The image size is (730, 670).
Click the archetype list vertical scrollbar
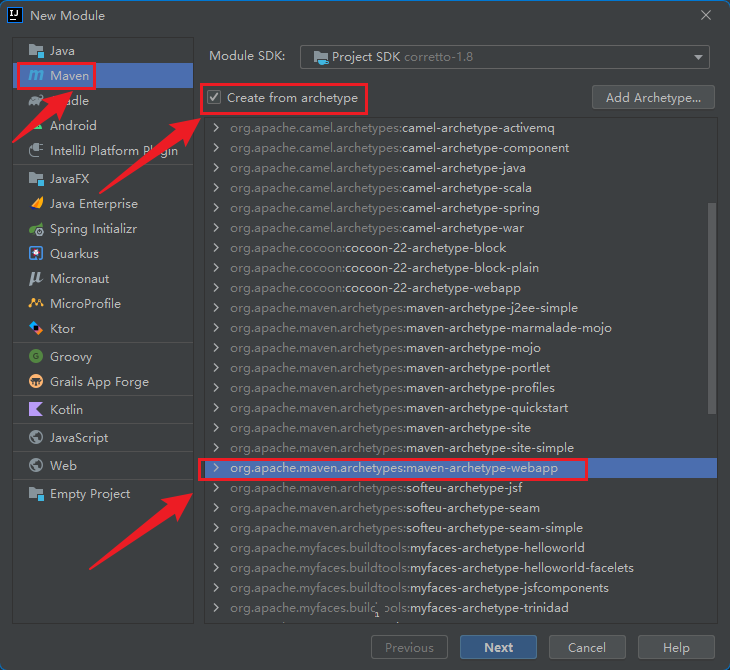[711, 308]
